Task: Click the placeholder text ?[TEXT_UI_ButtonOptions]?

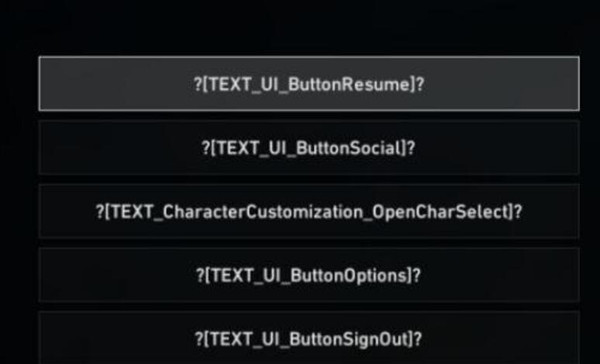Action: click(308, 276)
